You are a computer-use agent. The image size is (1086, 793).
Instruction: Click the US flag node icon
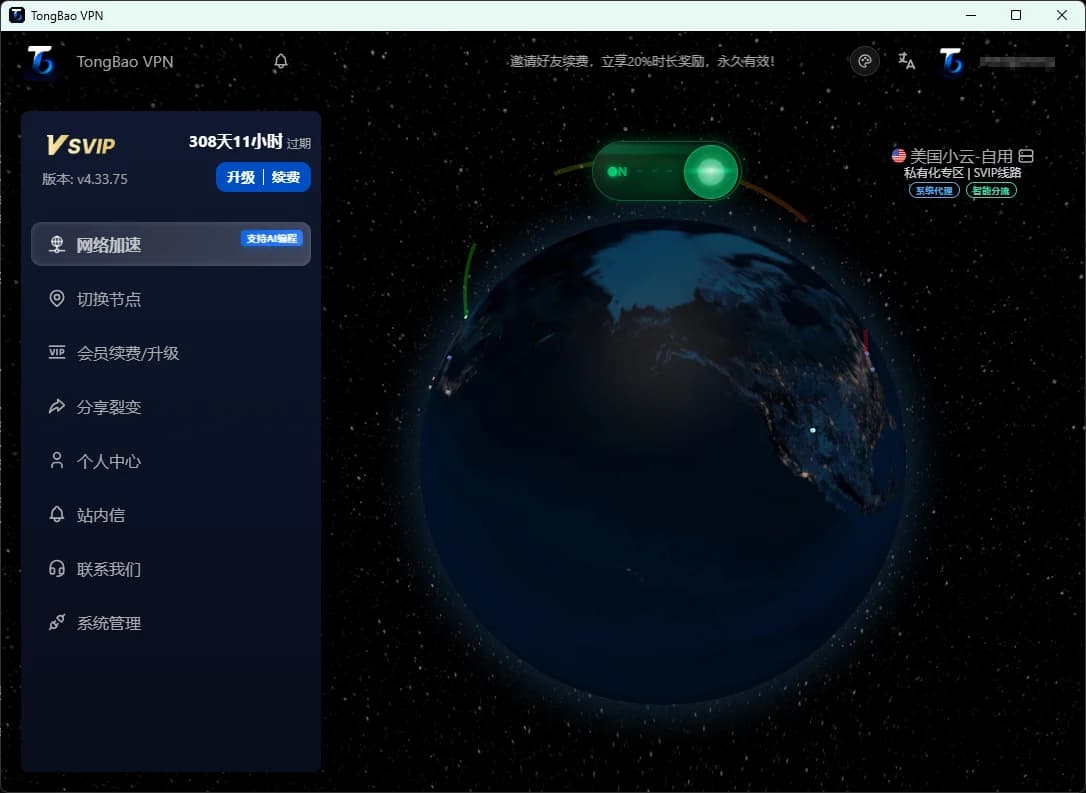[898, 156]
